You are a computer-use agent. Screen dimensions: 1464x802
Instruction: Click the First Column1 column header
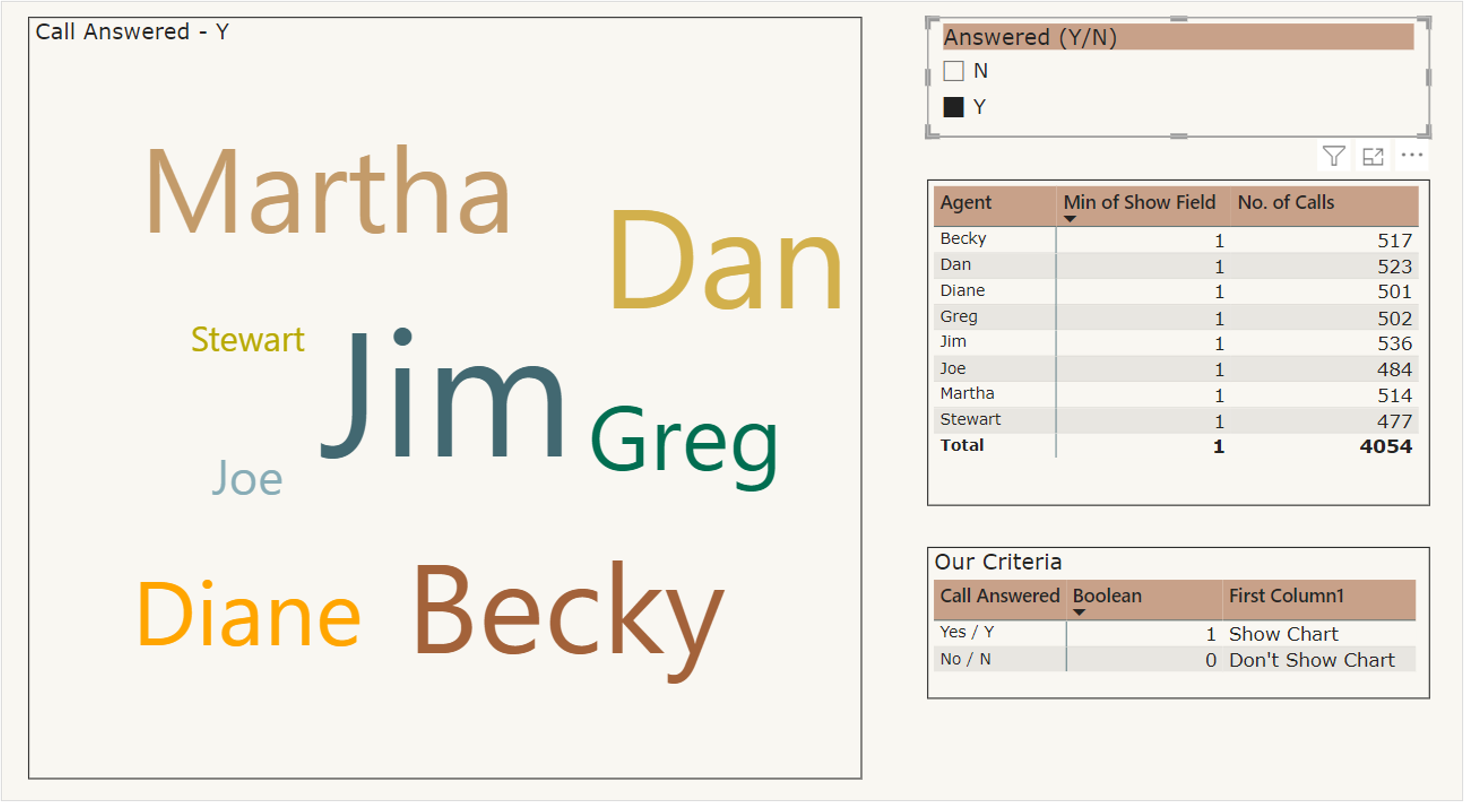click(x=1286, y=596)
